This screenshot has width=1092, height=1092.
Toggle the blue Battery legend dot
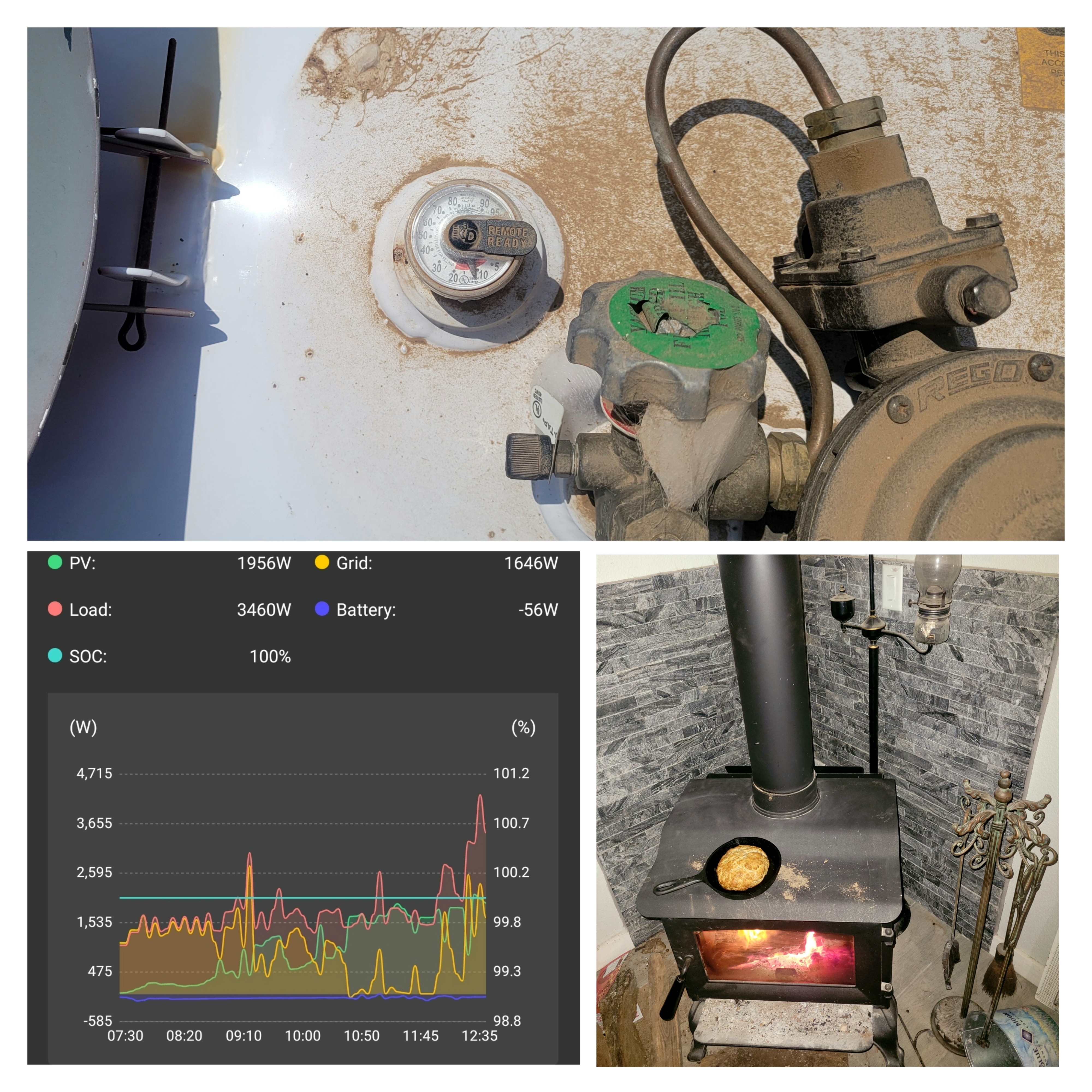(322, 609)
